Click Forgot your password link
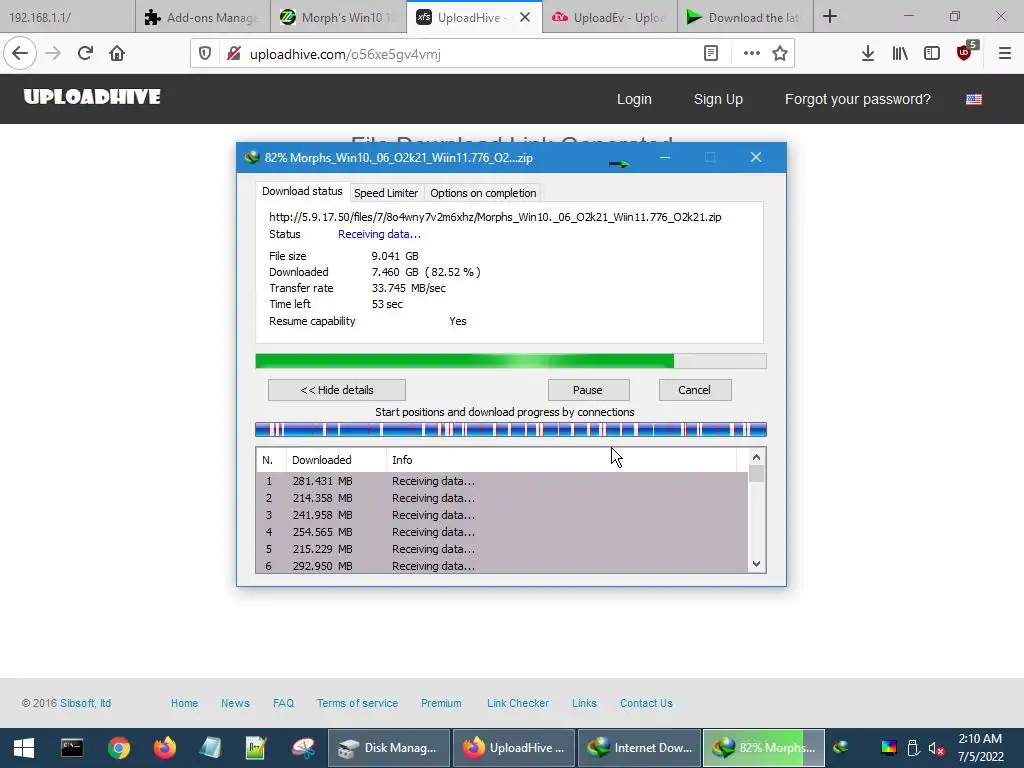1024x768 pixels. coord(857,99)
